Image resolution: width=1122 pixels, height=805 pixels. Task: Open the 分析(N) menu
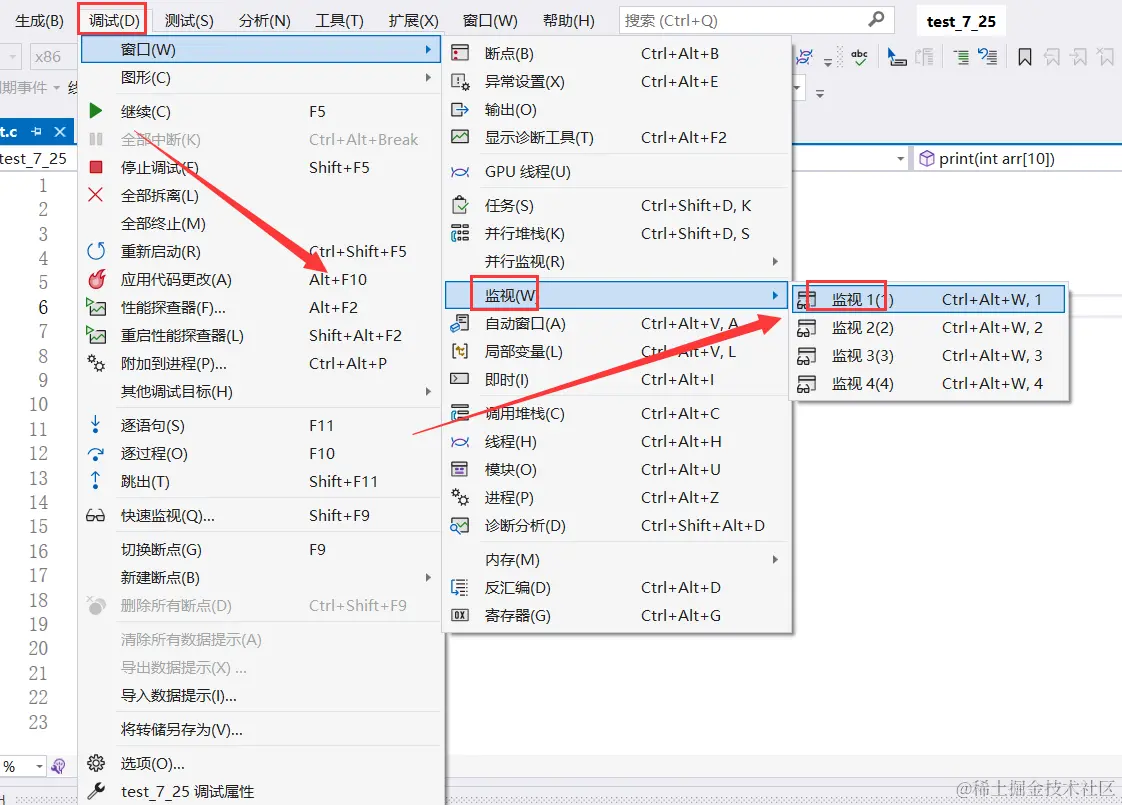264,21
